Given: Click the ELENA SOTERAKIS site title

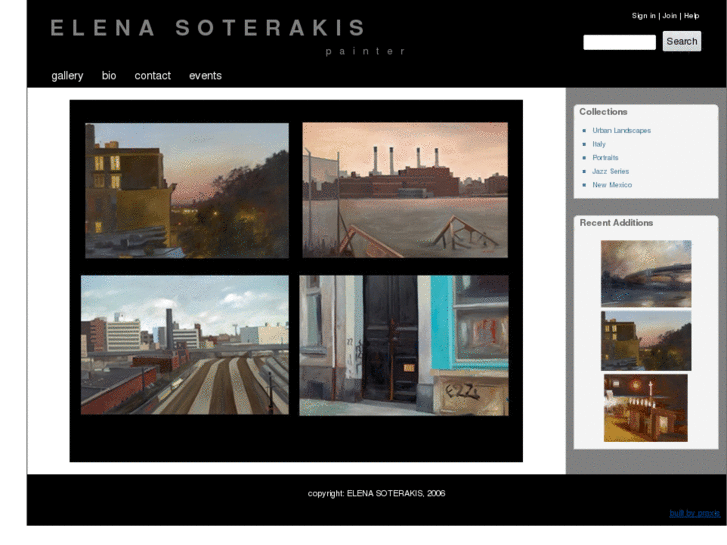Looking at the screenshot, I should pyautogui.click(x=208, y=28).
